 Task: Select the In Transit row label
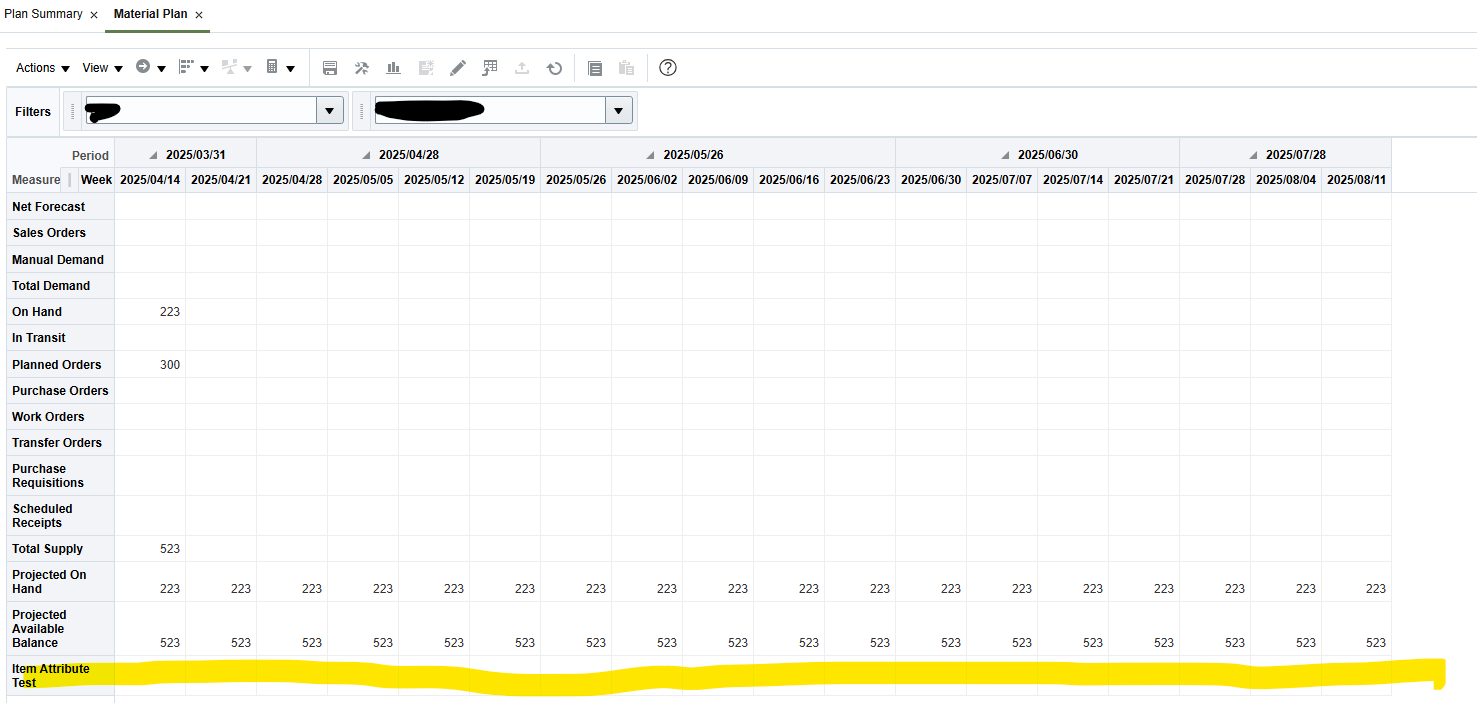pos(39,337)
